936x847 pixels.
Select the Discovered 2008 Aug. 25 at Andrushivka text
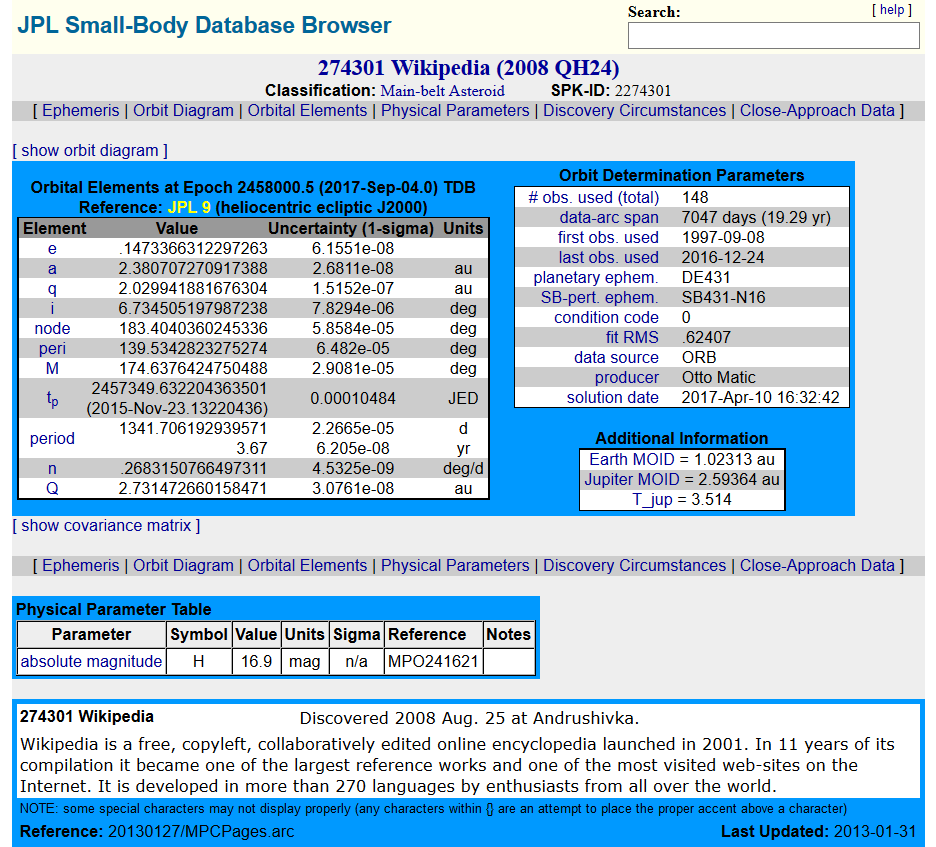[469, 718]
